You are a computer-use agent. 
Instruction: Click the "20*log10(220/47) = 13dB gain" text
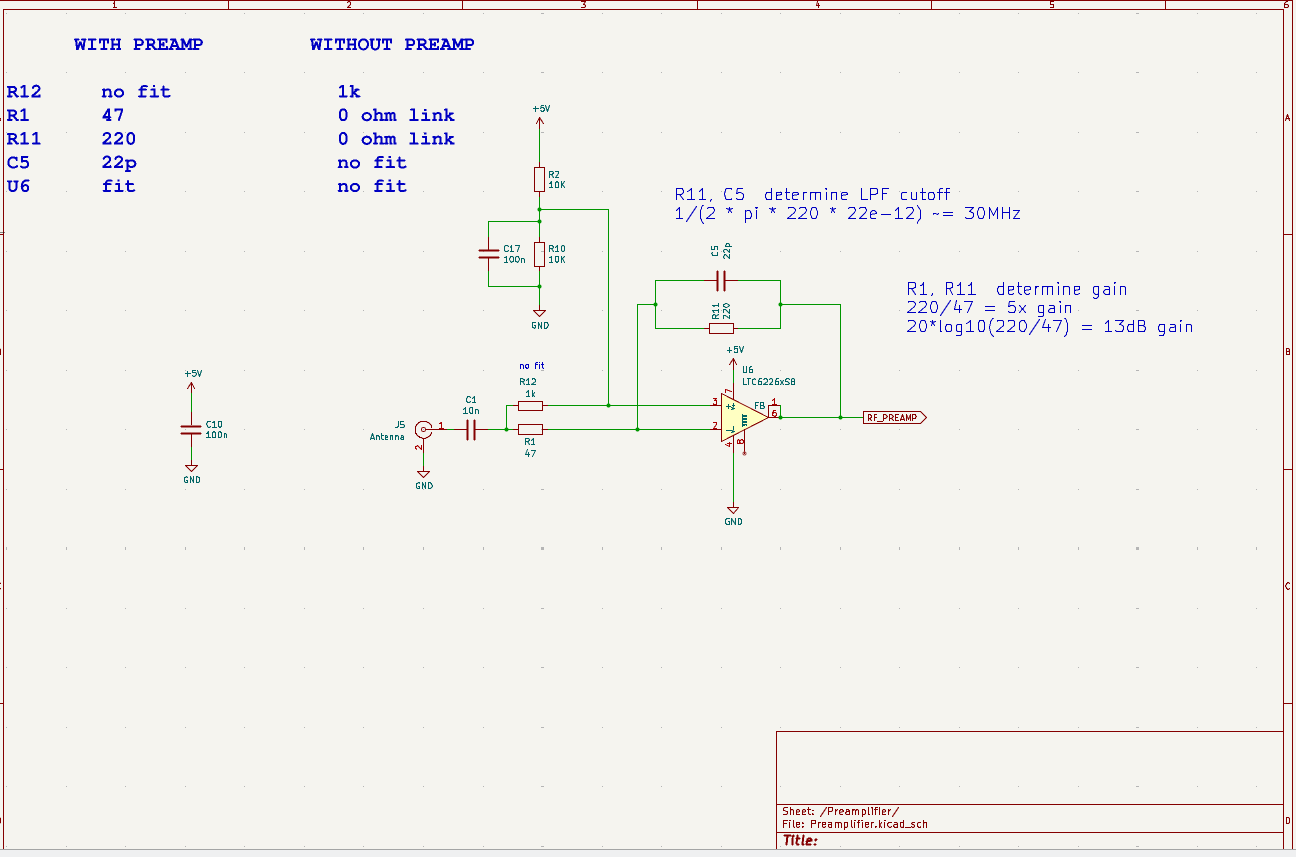point(1049,327)
